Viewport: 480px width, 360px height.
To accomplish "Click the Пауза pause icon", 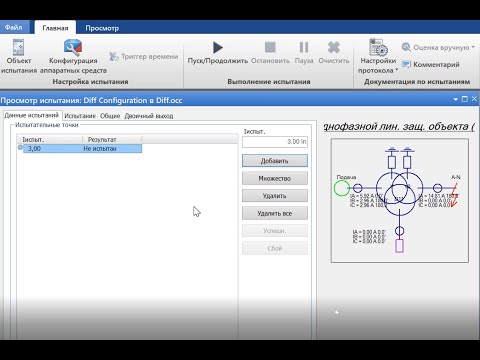I will (304, 47).
